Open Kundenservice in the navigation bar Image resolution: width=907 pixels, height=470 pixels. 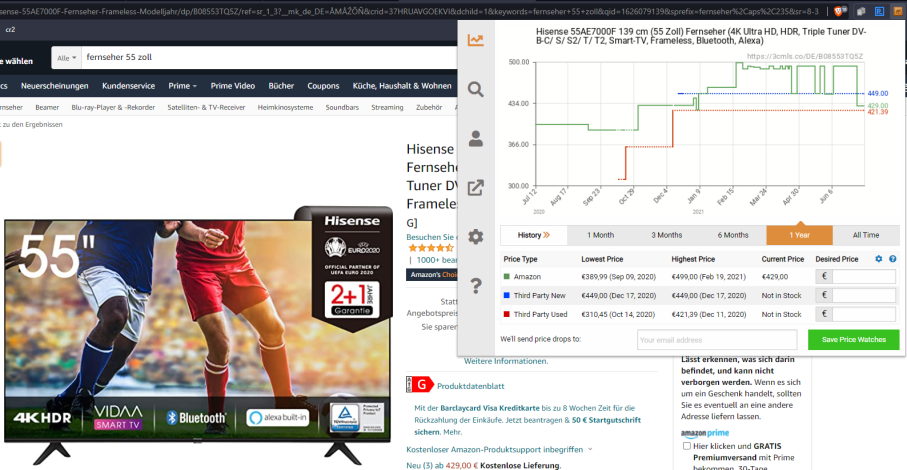pyautogui.click(x=128, y=86)
